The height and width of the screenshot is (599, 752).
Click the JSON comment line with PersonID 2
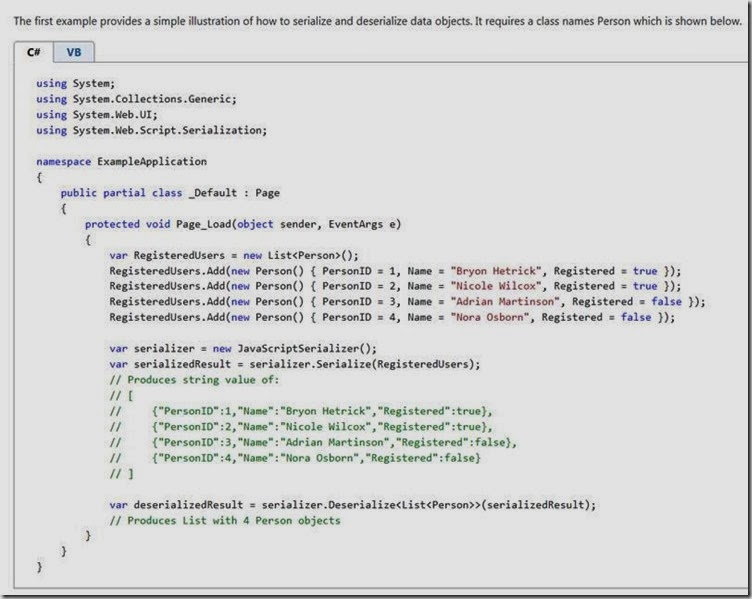pyautogui.click(x=301, y=427)
